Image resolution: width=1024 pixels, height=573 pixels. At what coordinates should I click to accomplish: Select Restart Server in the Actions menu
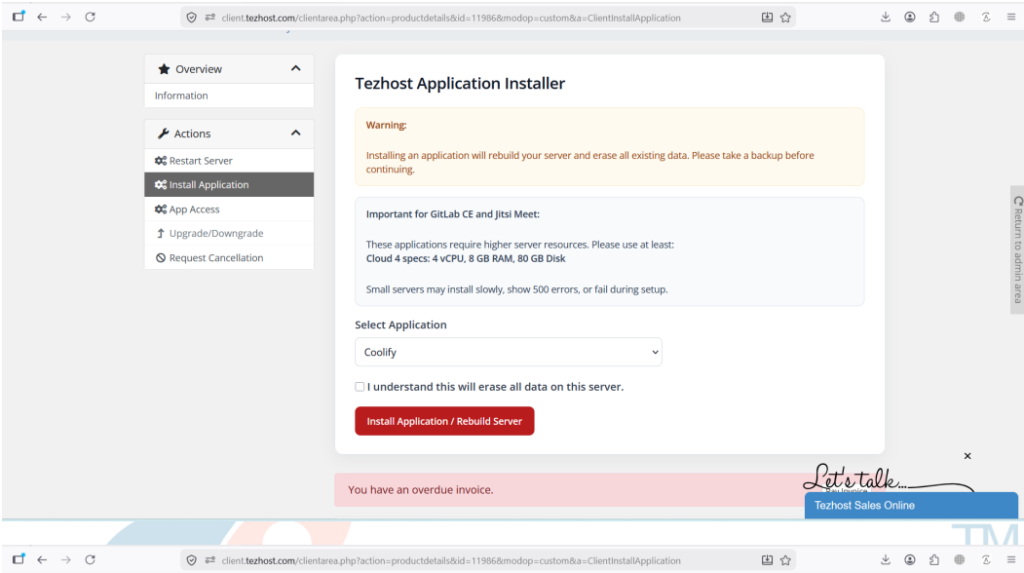[x=229, y=161]
